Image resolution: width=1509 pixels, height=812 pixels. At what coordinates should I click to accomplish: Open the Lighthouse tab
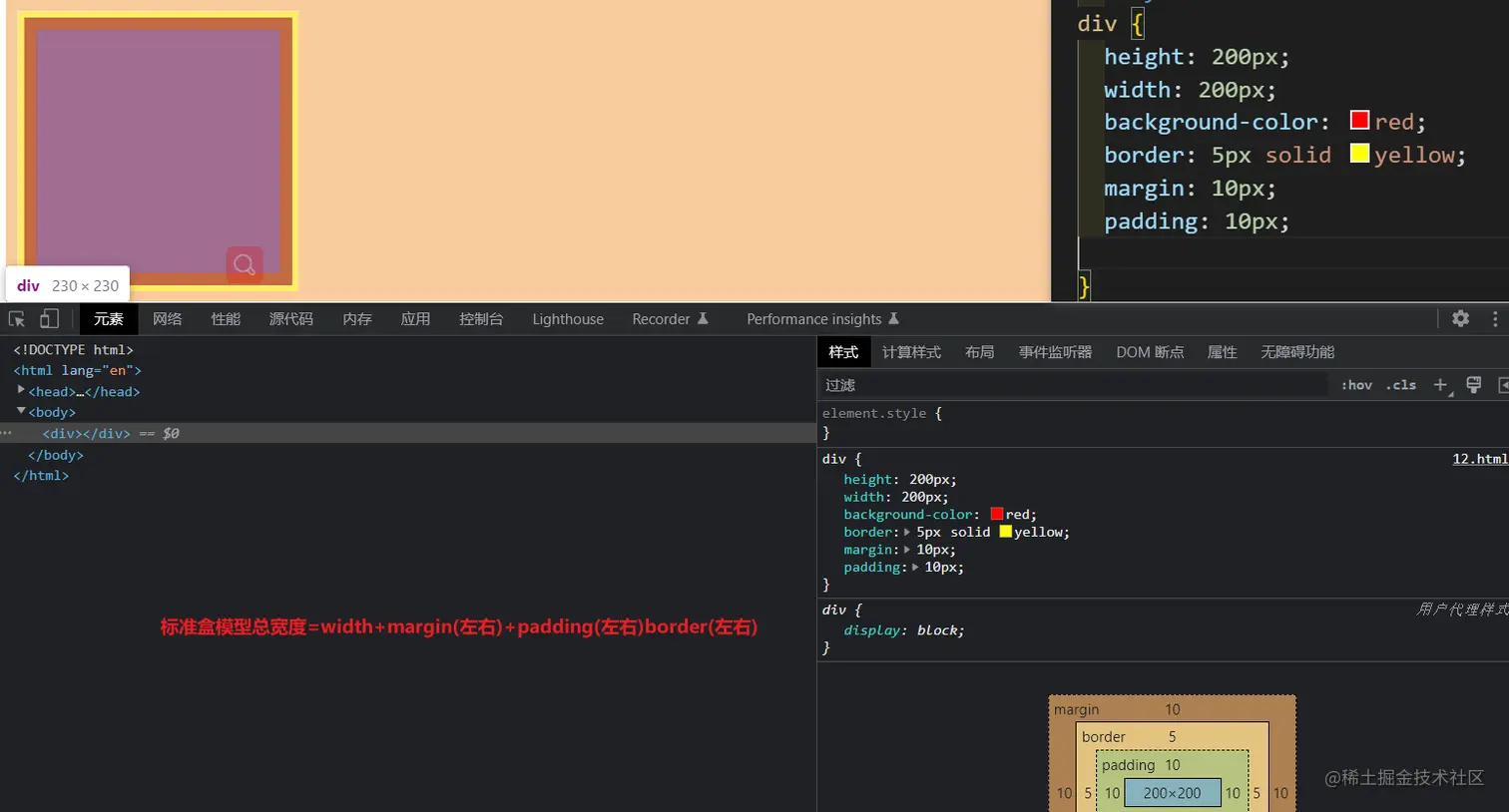pyautogui.click(x=568, y=319)
